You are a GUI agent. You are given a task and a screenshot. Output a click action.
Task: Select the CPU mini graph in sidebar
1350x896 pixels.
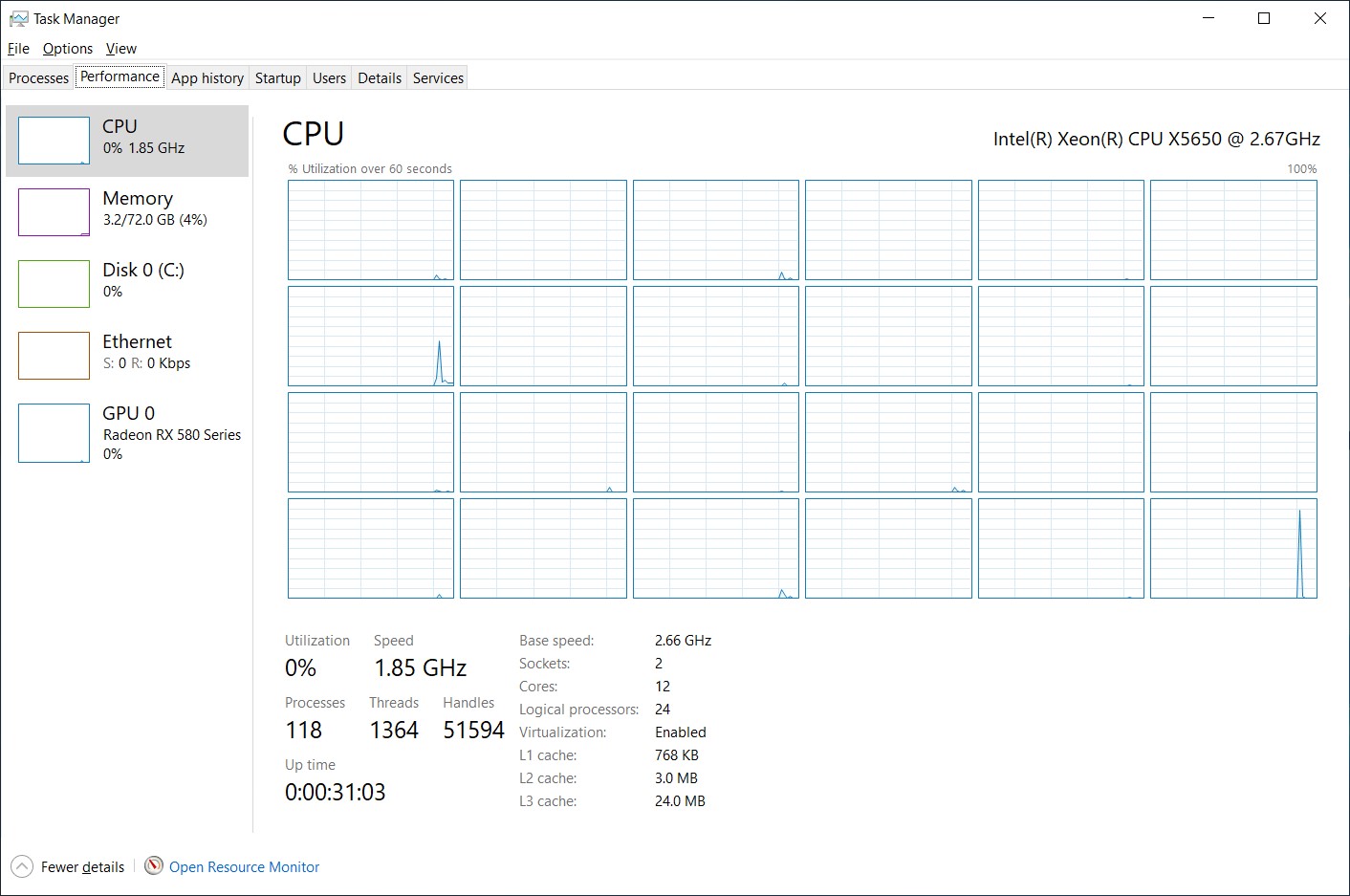point(54,141)
